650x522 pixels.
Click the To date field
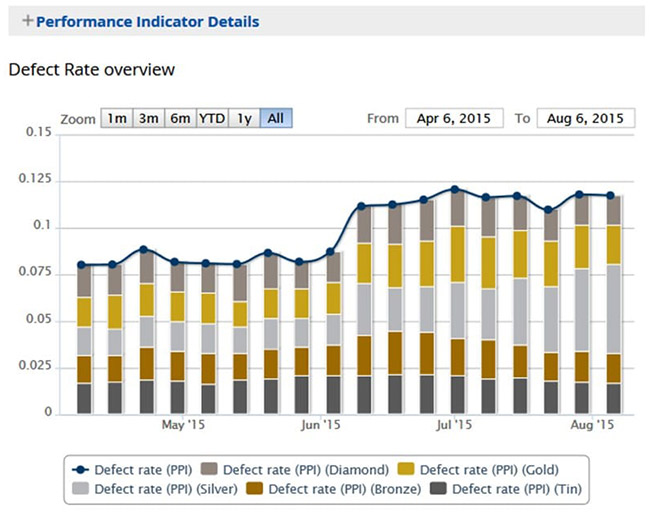[585, 118]
